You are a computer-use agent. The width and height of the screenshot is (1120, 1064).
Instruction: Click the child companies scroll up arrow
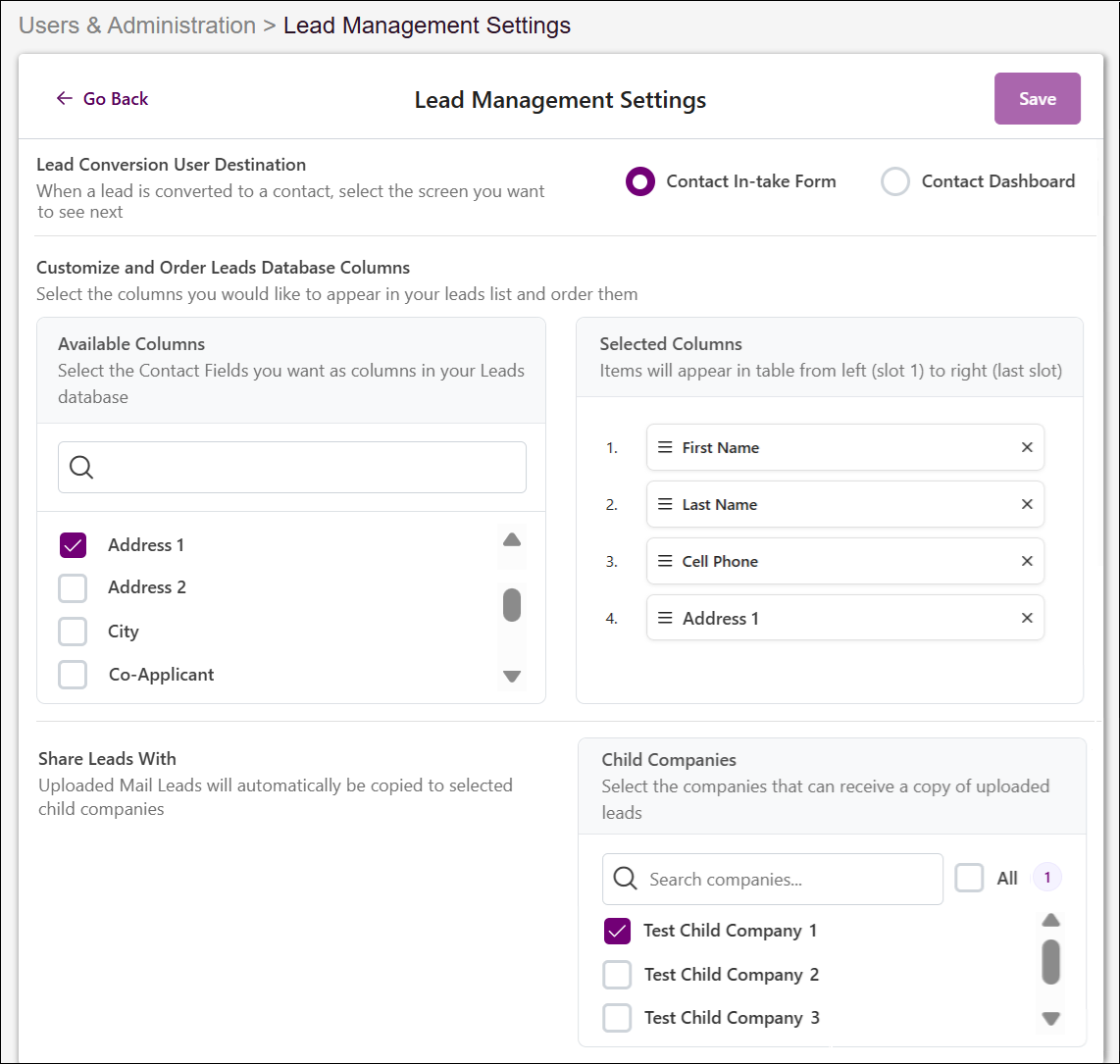pyautogui.click(x=1050, y=921)
